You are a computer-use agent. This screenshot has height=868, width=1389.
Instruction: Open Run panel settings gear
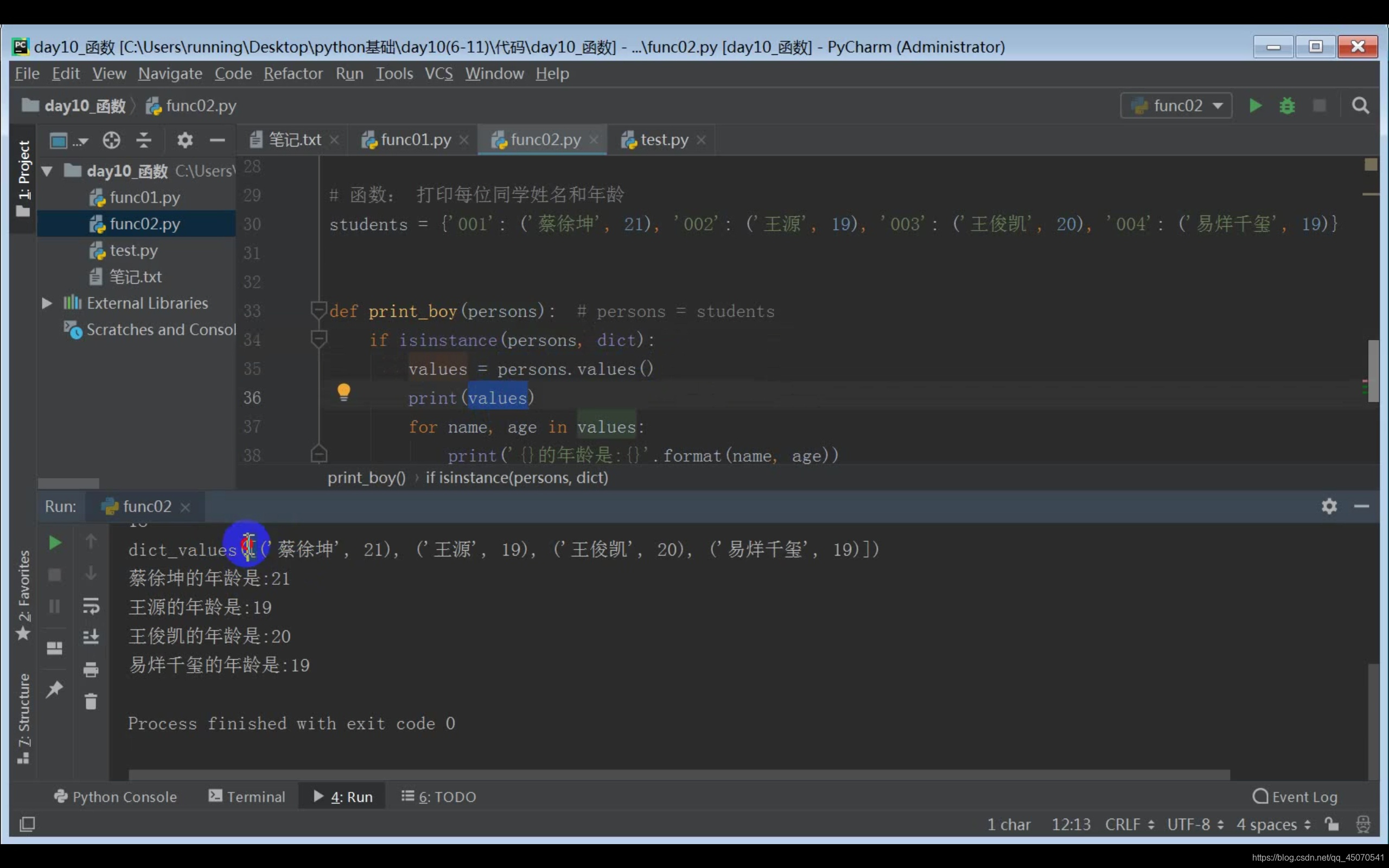(x=1329, y=506)
